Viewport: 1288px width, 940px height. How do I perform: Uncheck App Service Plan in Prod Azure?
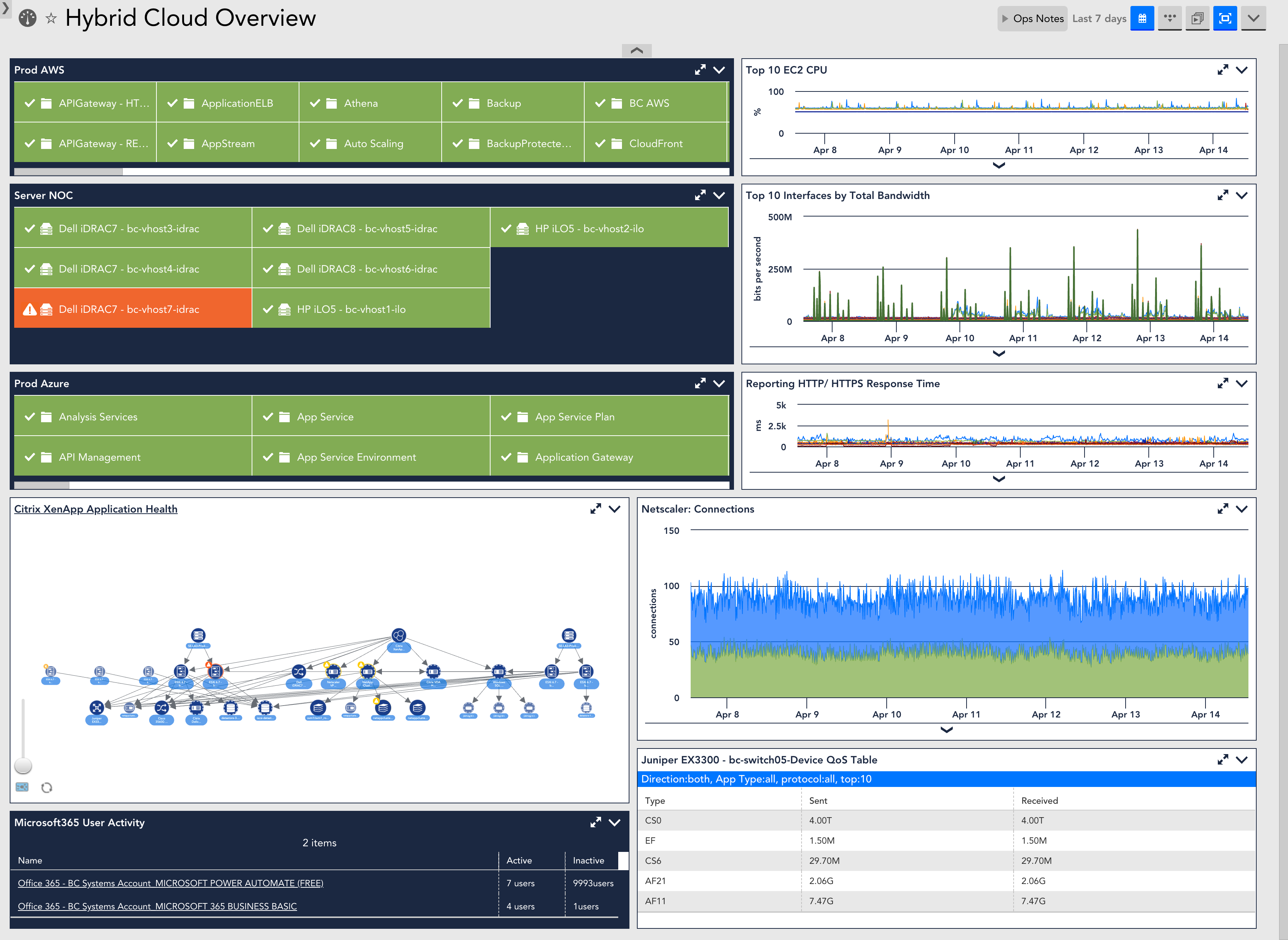click(x=507, y=417)
